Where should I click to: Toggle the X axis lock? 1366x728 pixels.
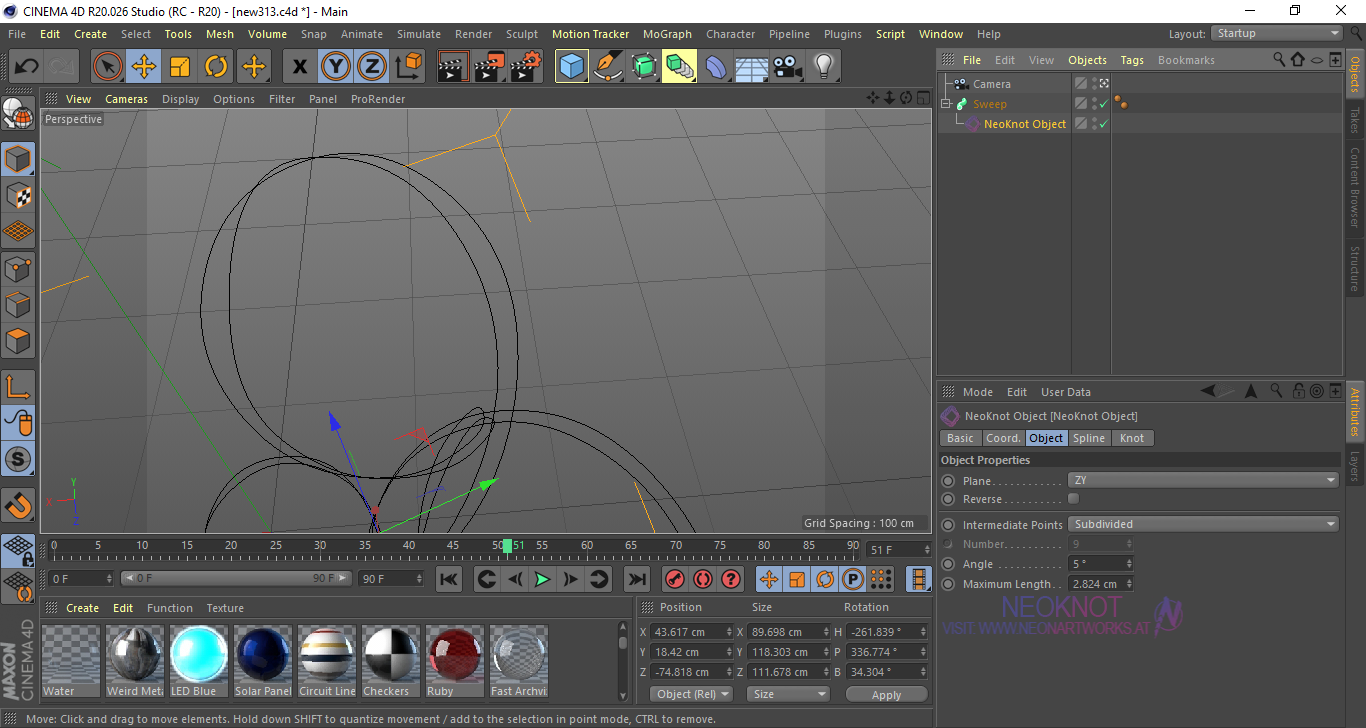pyautogui.click(x=299, y=67)
